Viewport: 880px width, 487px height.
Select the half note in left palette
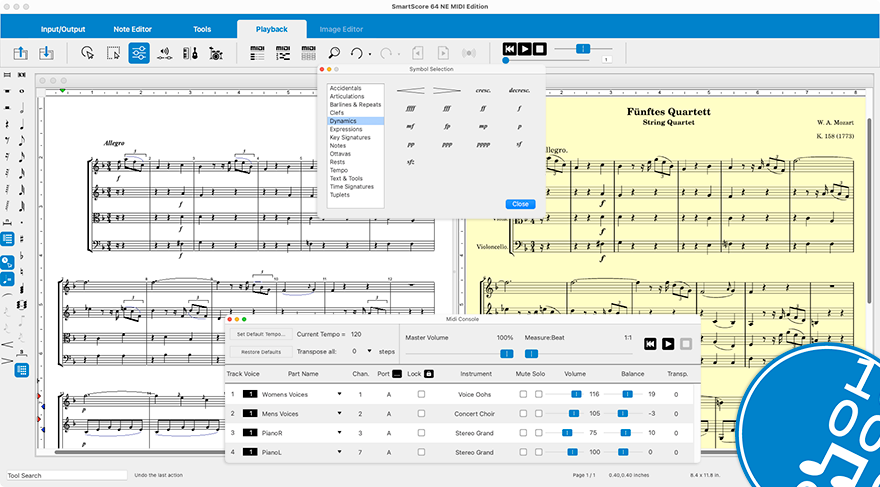point(22,108)
